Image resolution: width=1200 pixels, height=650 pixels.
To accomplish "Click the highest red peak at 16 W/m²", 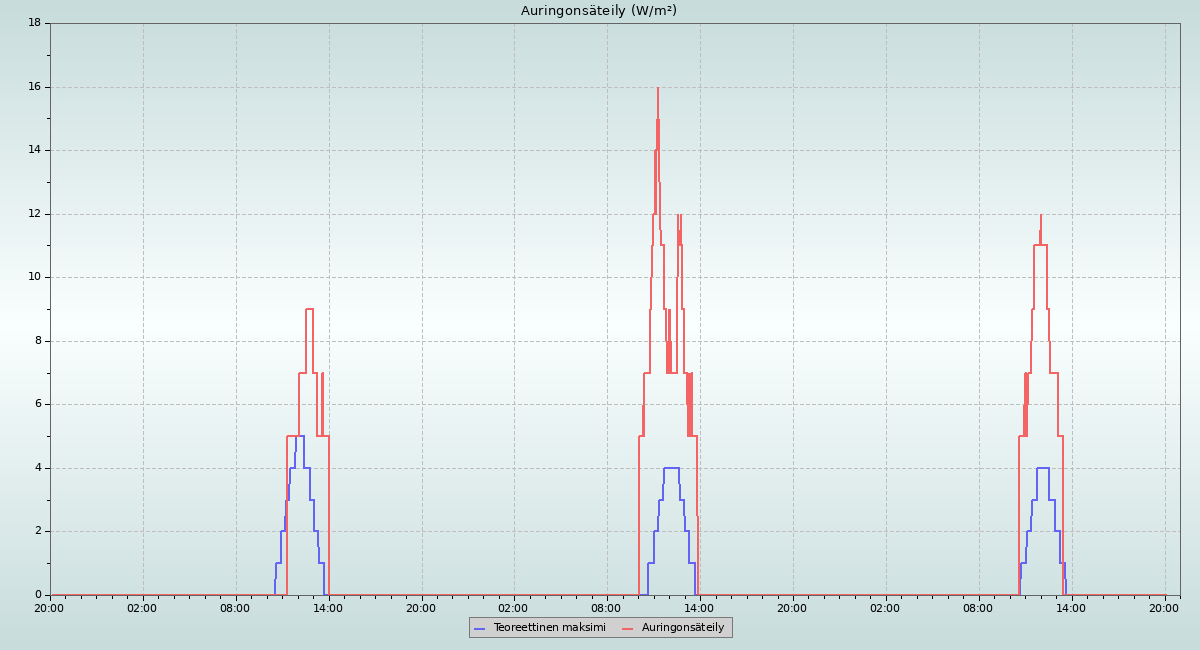I will point(658,89).
